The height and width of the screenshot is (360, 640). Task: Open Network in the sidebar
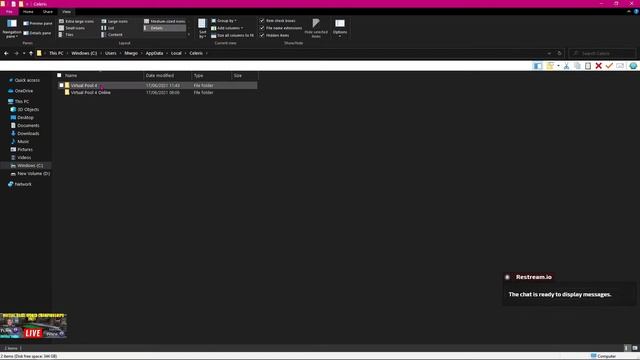(x=23, y=184)
